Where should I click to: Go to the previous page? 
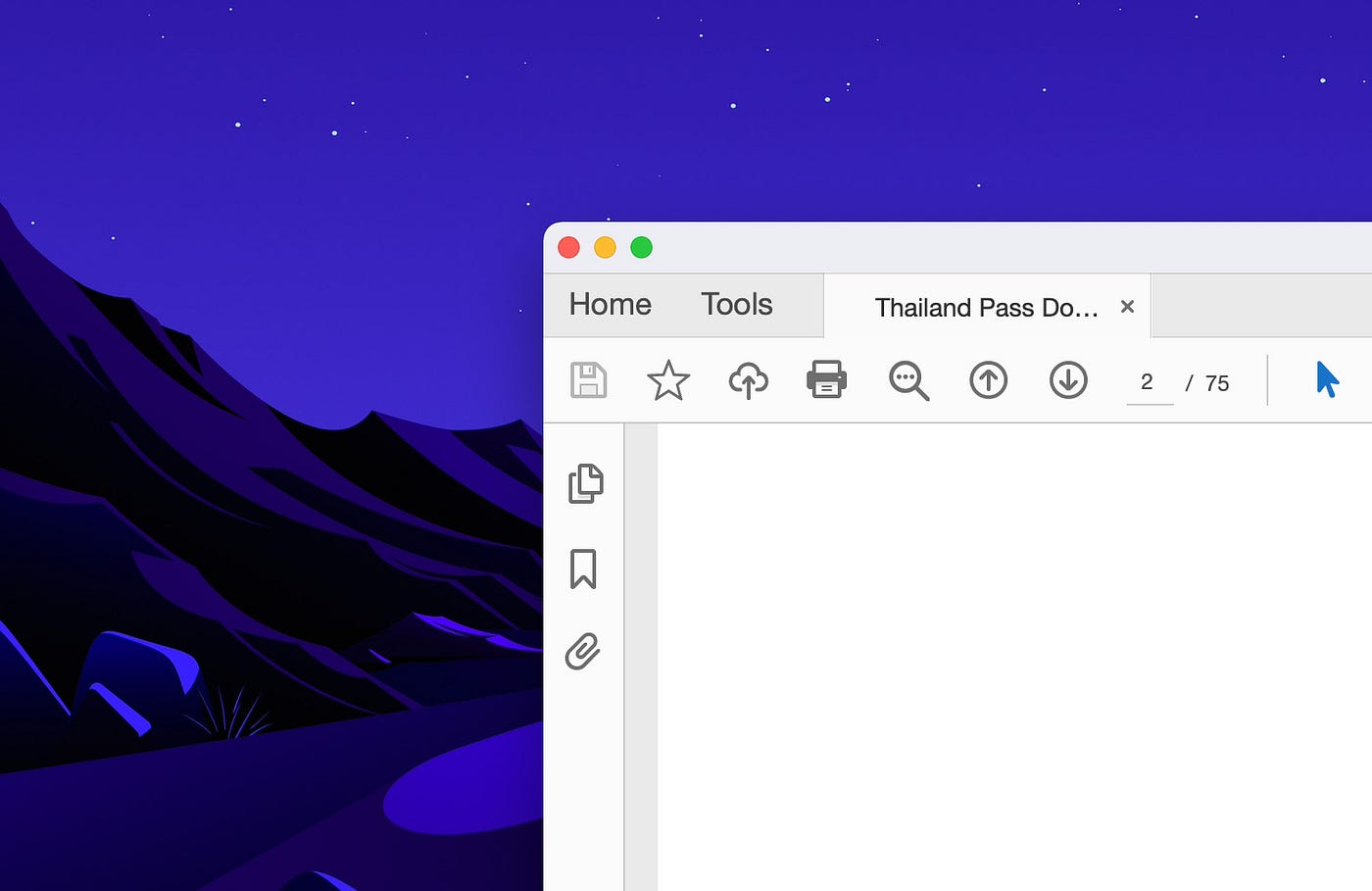click(988, 380)
